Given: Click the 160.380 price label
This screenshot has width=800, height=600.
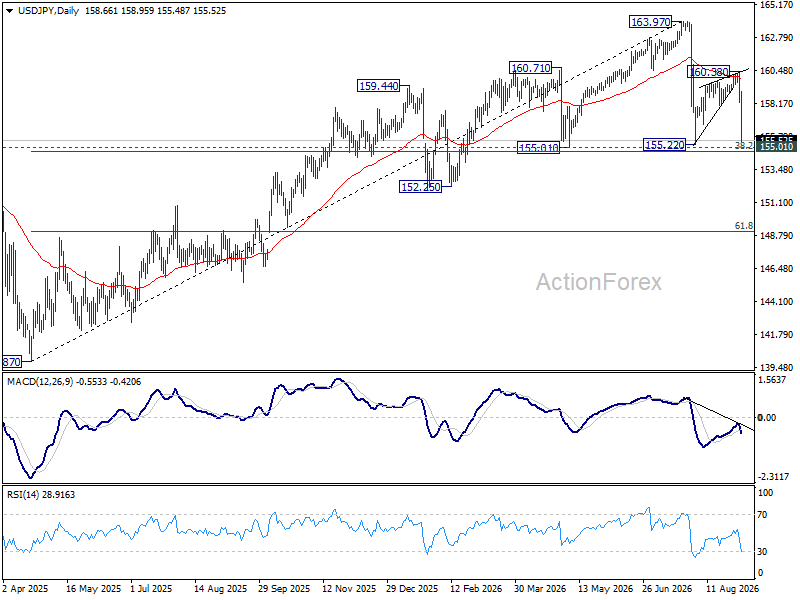Looking at the screenshot, I should 709,72.
